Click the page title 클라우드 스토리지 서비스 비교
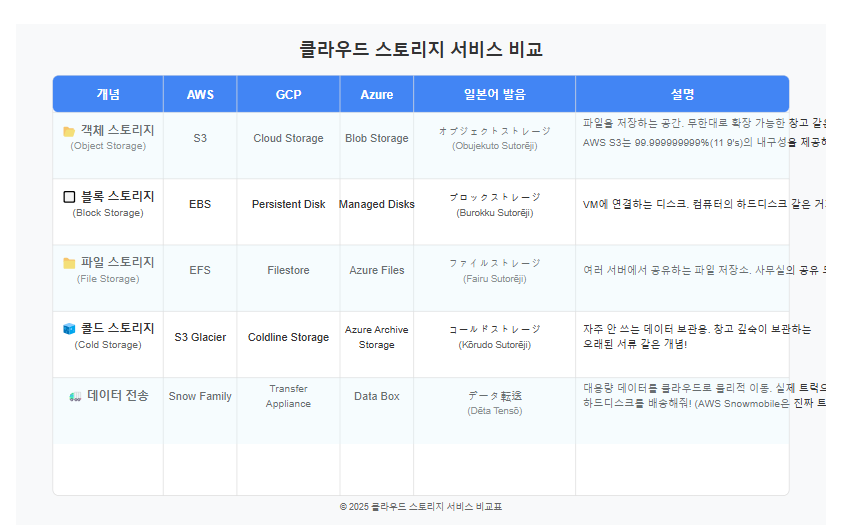Screen dimensions: 848x531 (421, 49)
